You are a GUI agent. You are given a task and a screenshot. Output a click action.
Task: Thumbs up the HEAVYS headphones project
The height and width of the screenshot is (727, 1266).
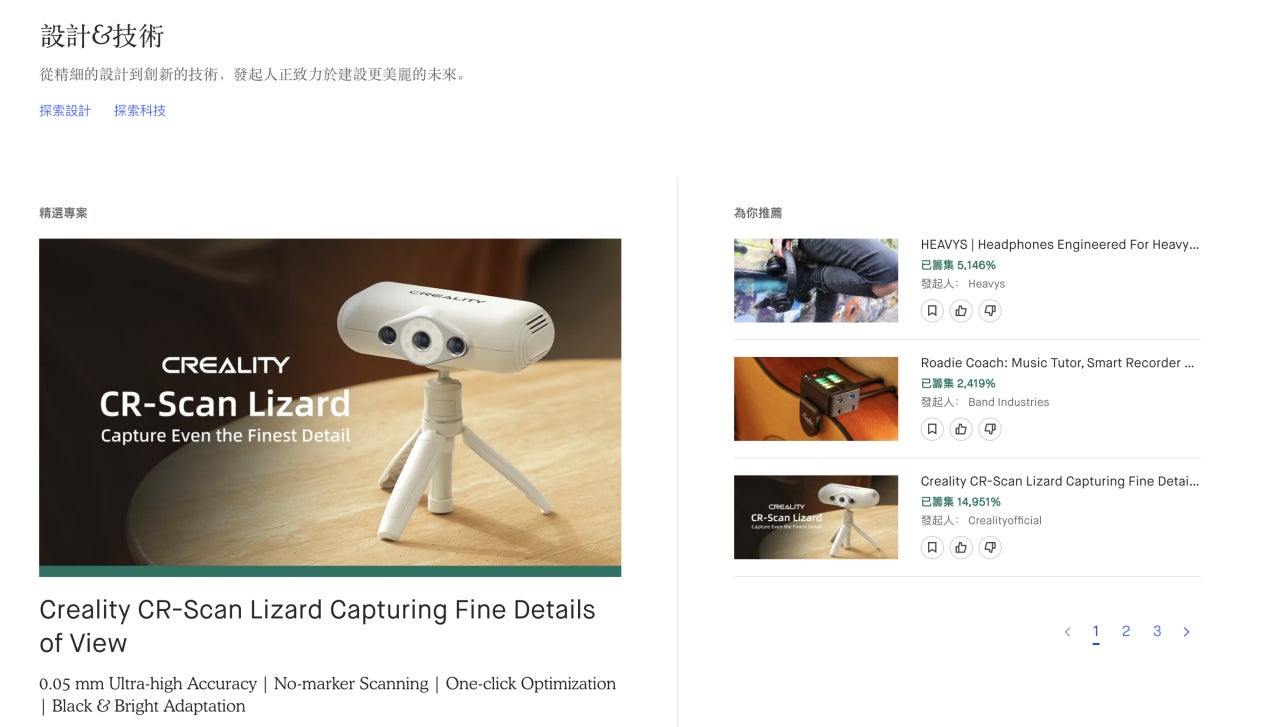[x=961, y=311]
